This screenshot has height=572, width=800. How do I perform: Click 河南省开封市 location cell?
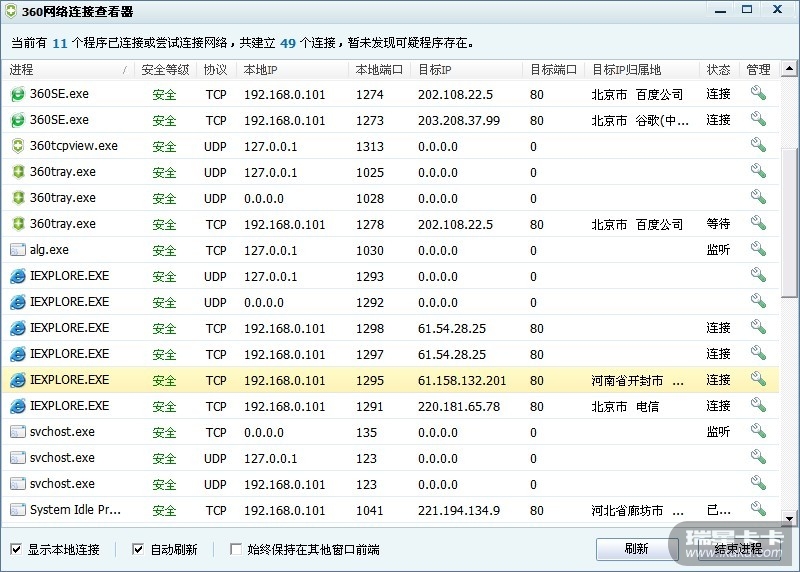[638, 381]
